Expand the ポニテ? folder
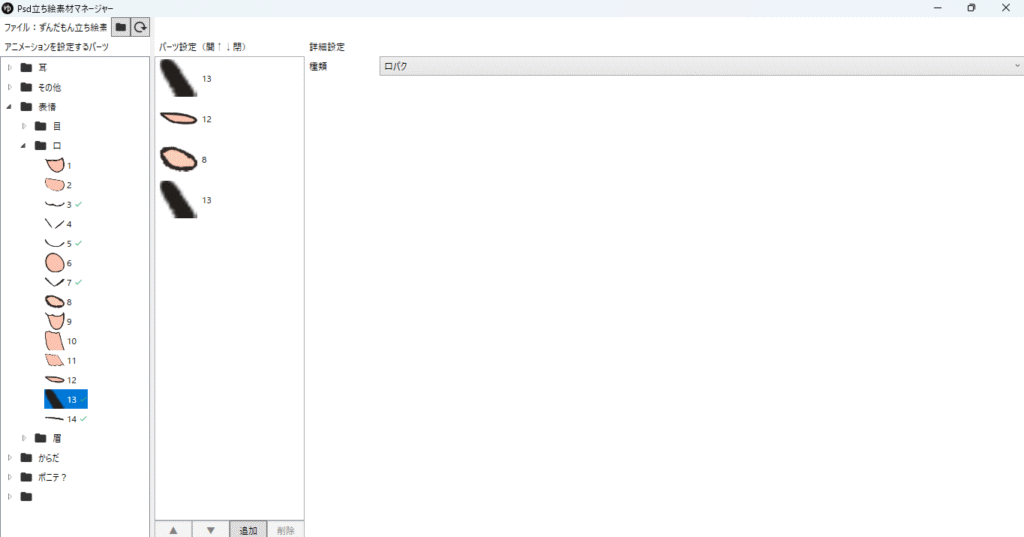Image resolution: width=1024 pixels, height=537 pixels. click(10, 477)
